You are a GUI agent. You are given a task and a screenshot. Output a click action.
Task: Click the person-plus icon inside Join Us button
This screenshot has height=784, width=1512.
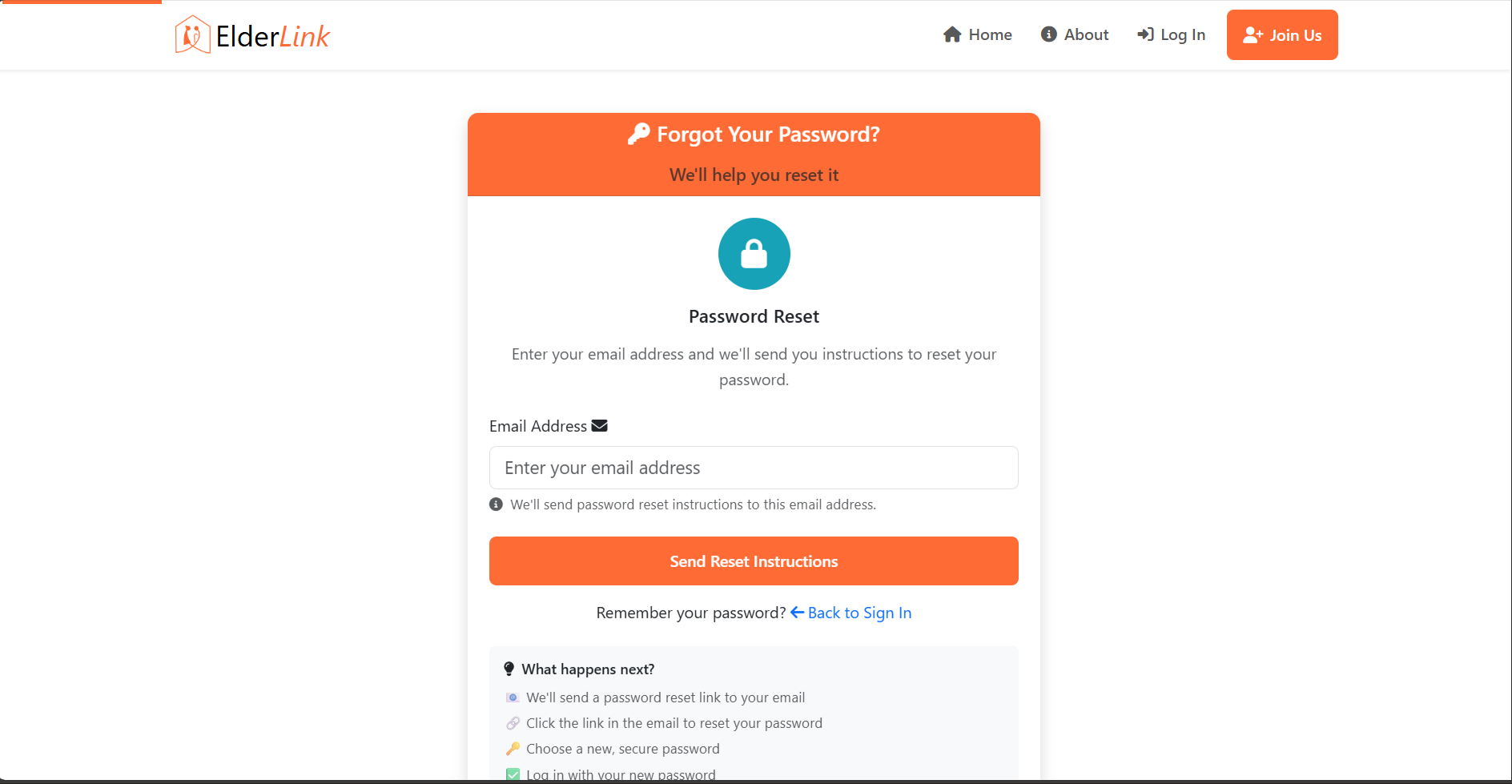pos(1252,34)
